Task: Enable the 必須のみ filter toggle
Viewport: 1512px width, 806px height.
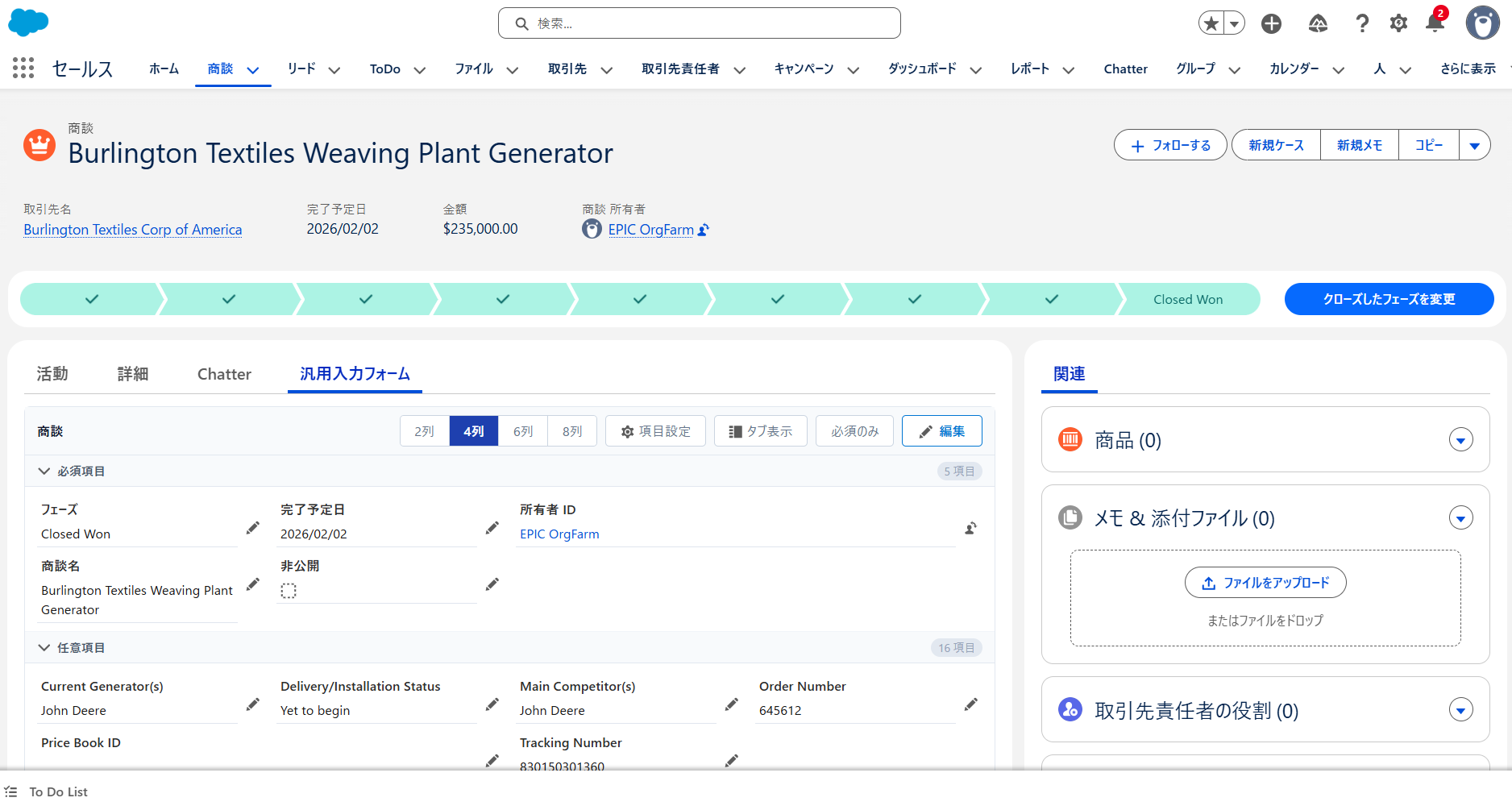Action: pos(854,431)
